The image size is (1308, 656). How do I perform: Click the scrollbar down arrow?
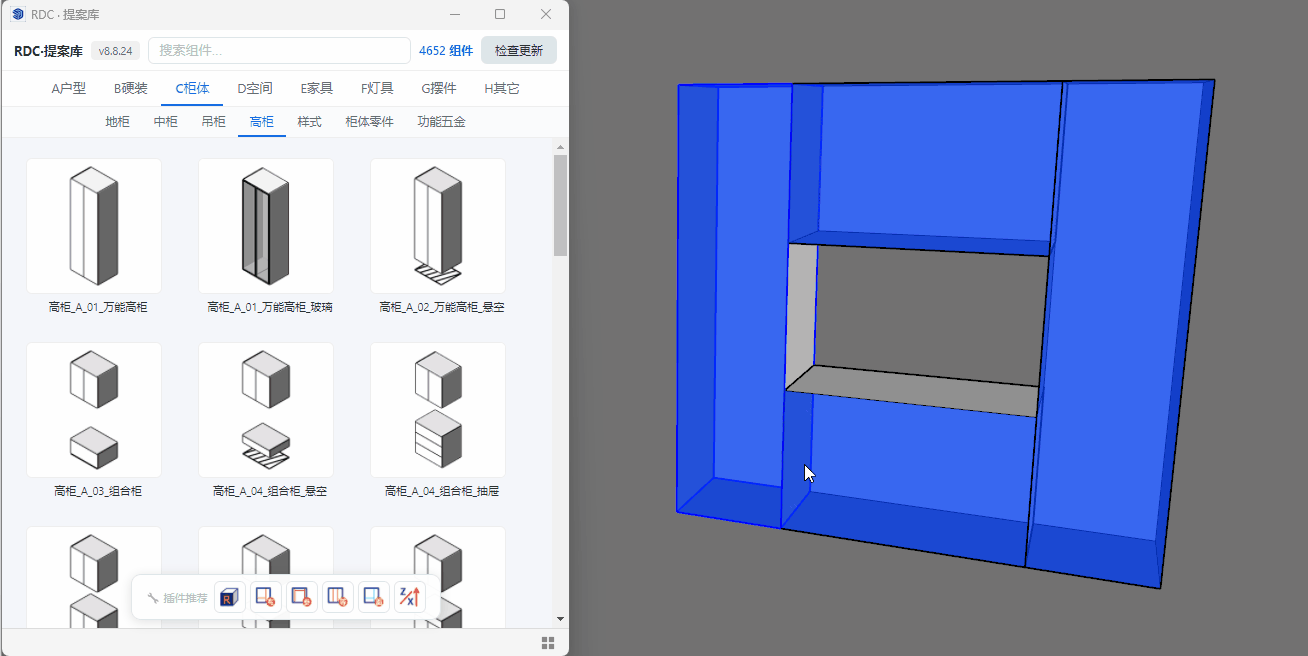[x=560, y=619]
